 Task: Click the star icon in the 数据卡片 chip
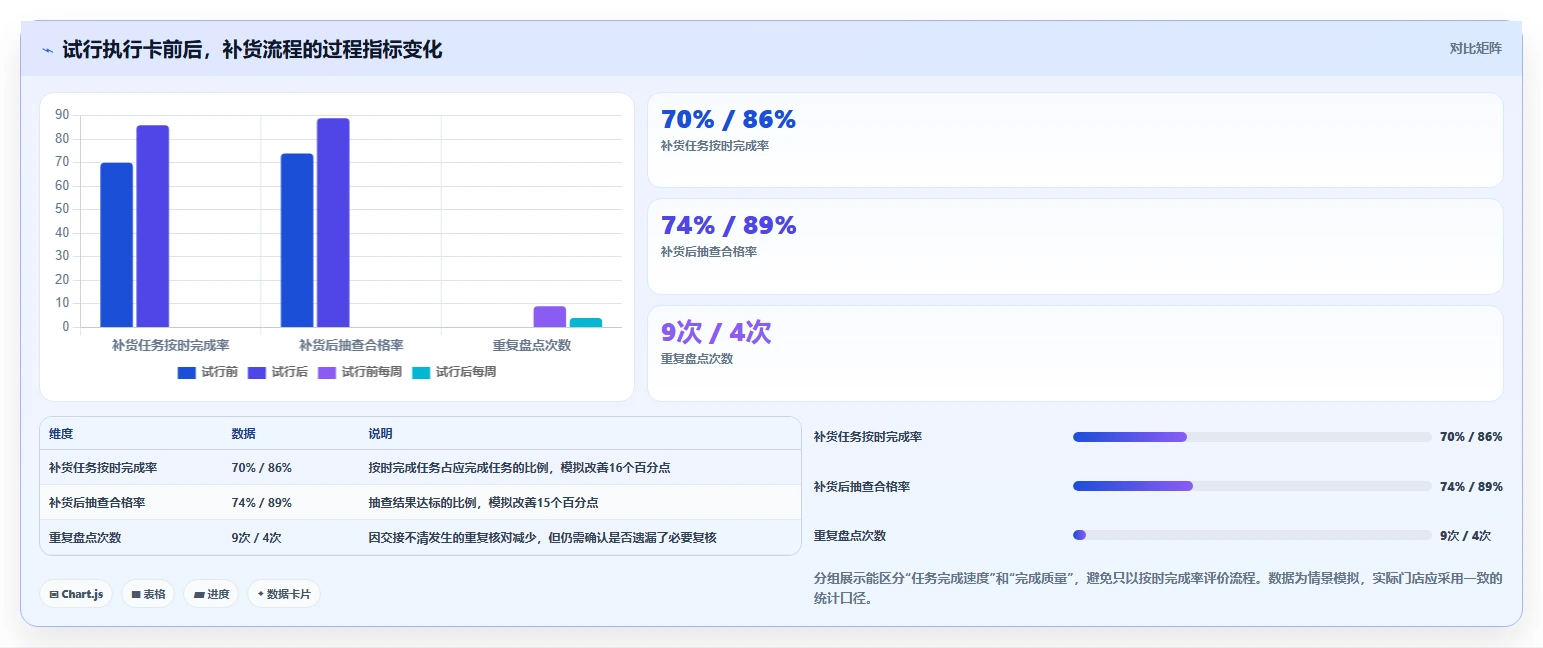point(261,594)
